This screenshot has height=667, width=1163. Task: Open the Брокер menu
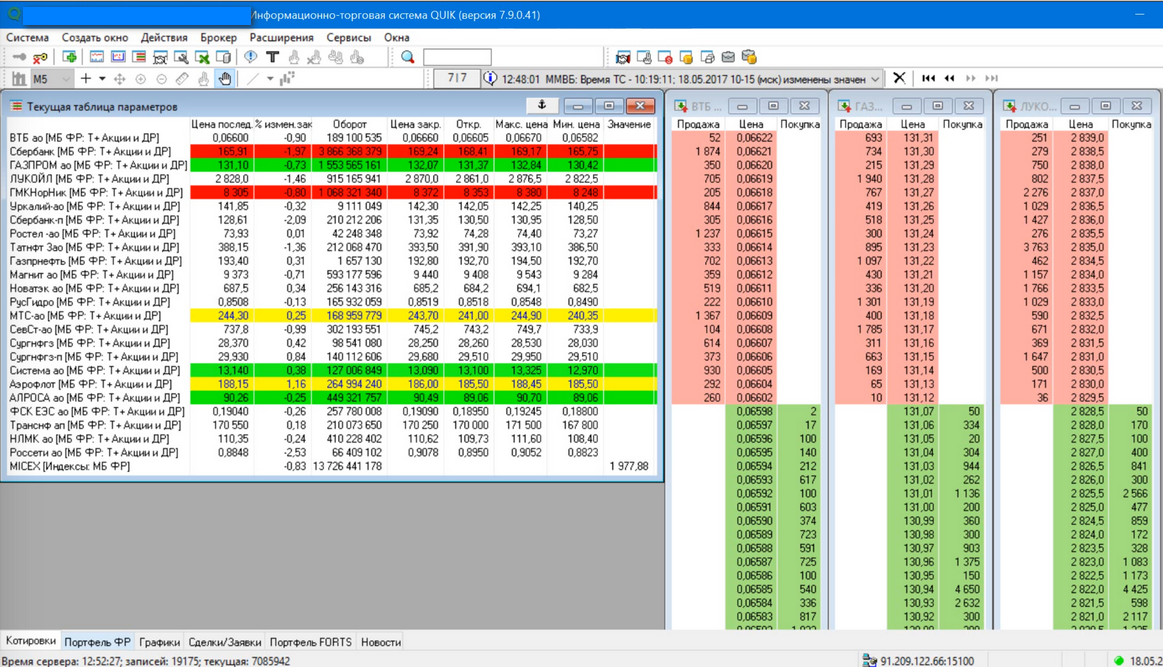tap(218, 37)
